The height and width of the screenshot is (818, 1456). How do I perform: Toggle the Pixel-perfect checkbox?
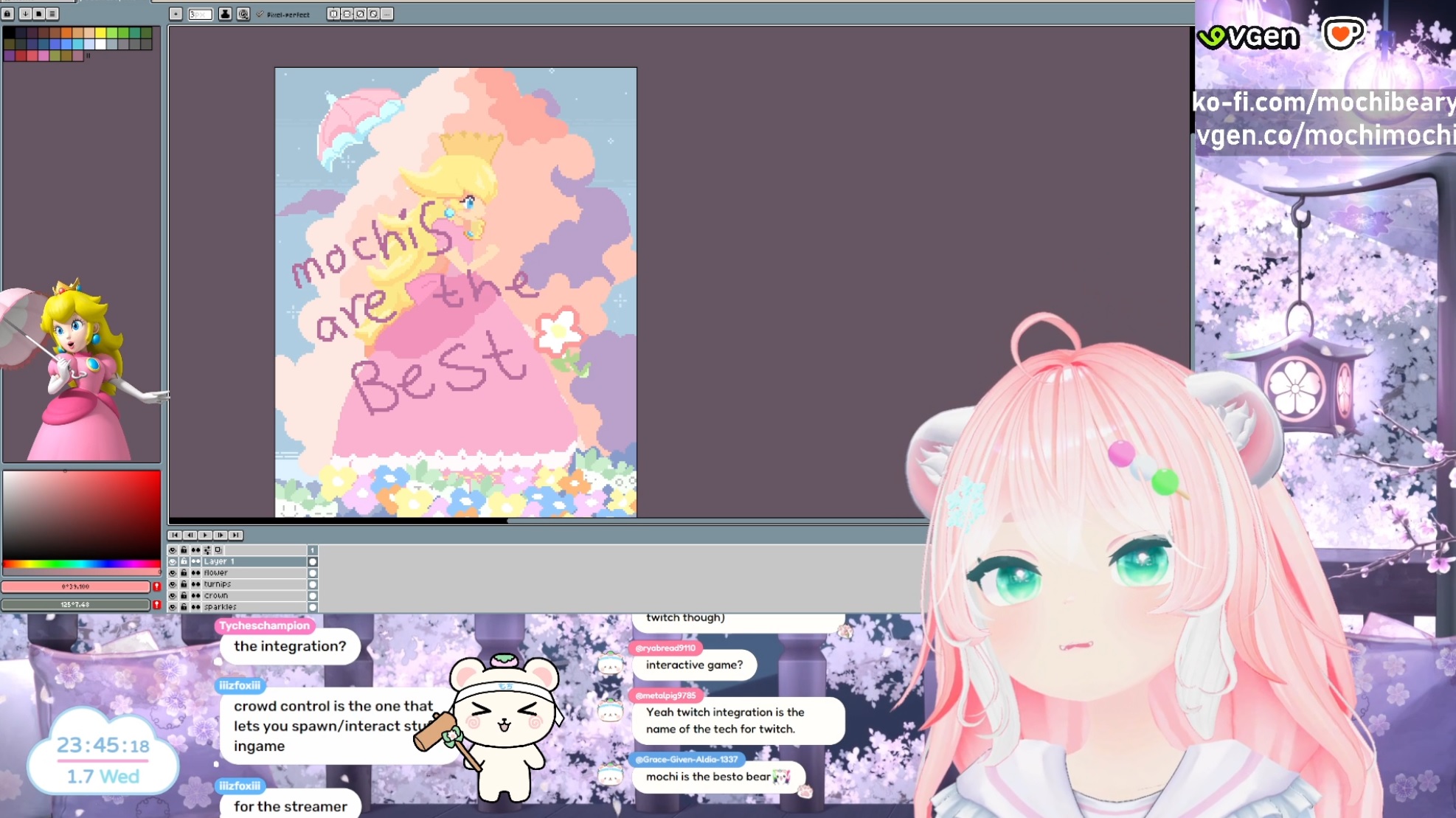pos(260,14)
